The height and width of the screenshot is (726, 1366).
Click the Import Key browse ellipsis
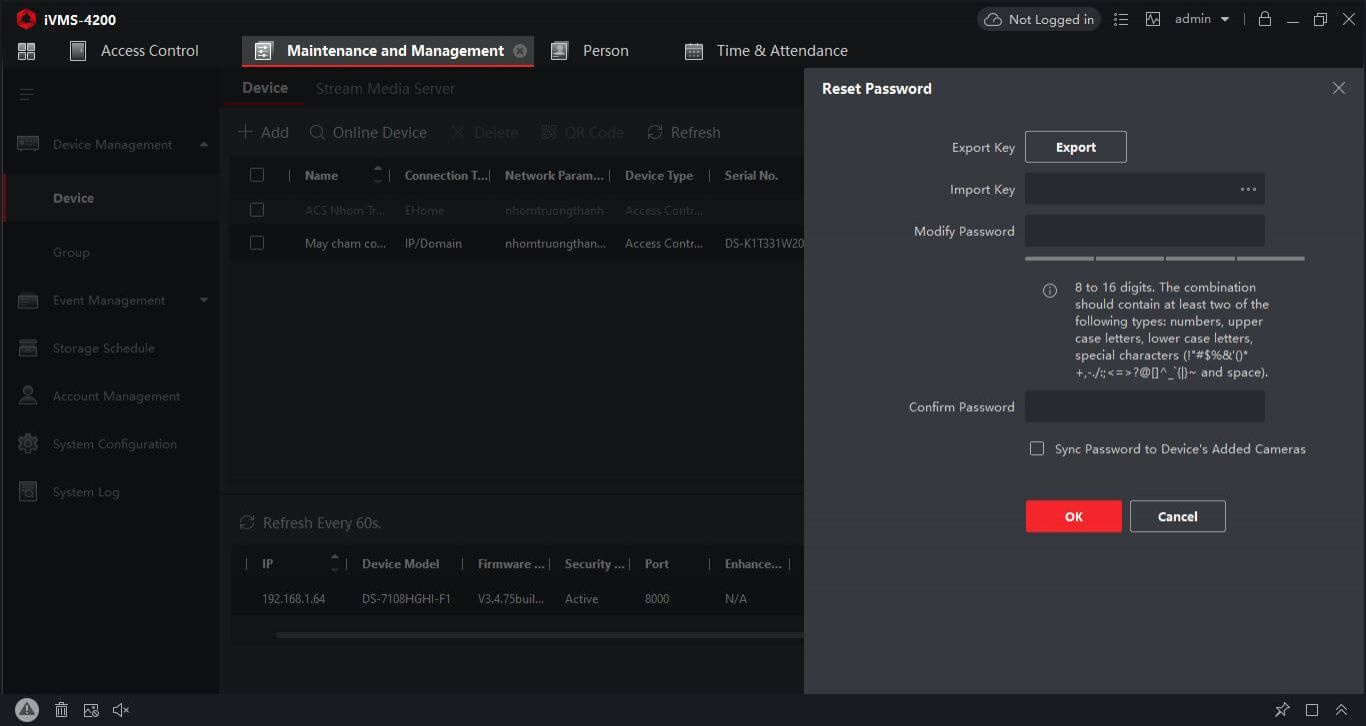1248,189
